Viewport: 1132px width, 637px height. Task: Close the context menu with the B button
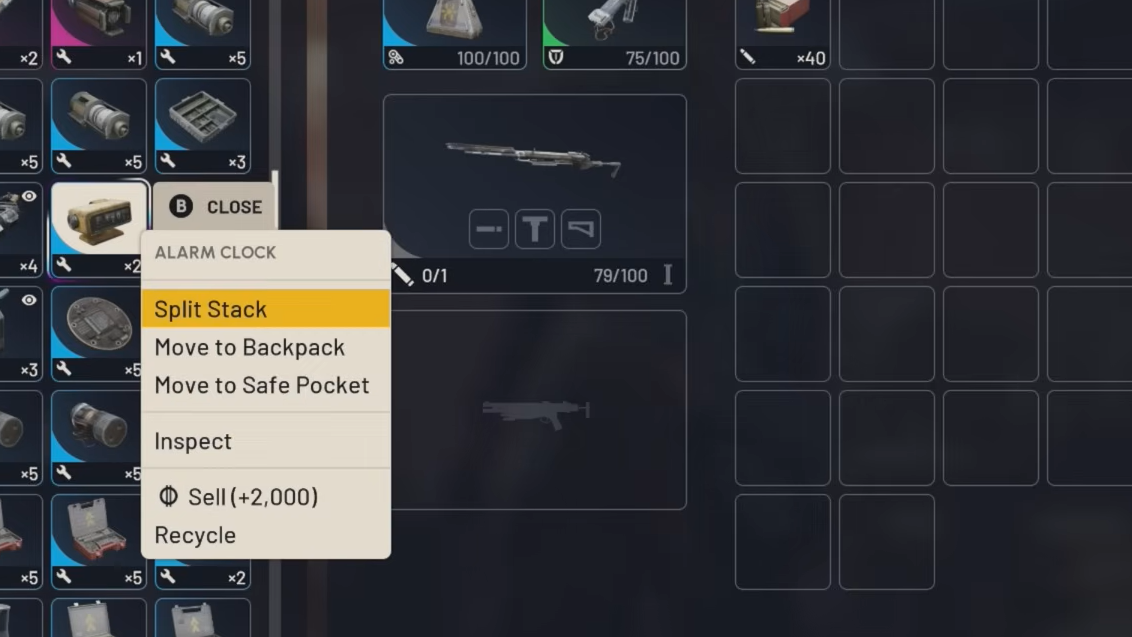click(214, 207)
